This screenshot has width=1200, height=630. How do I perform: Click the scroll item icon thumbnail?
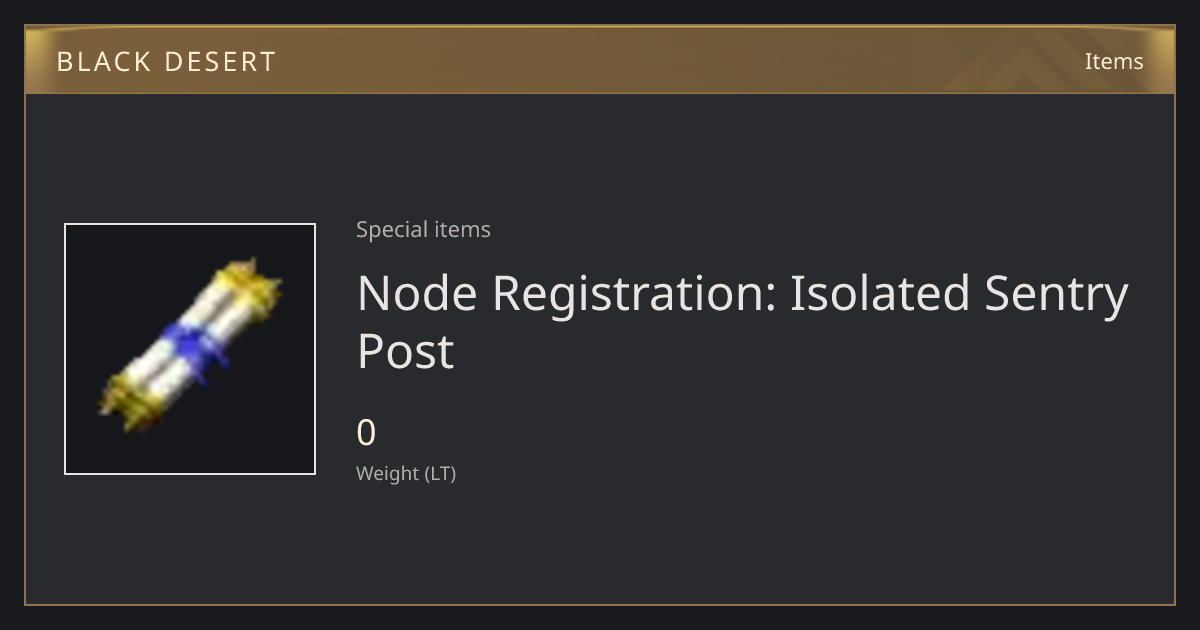point(190,349)
